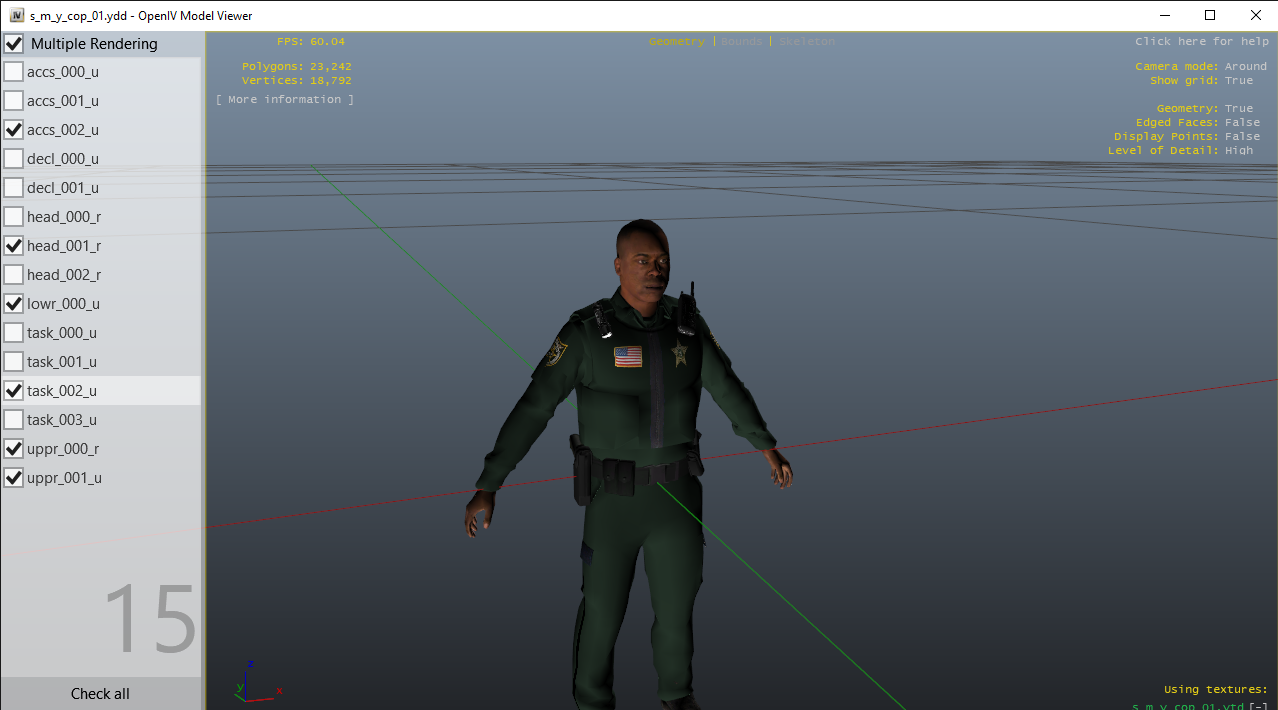Disable the task_002_u checkbox
1278x710 pixels.
[14, 391]
